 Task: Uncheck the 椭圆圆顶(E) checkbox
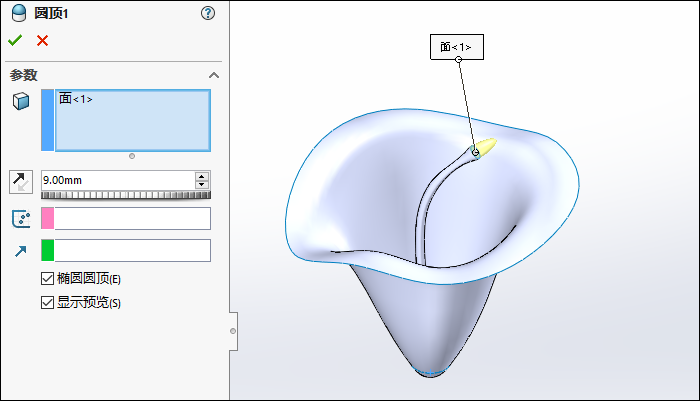coord(47,279)
